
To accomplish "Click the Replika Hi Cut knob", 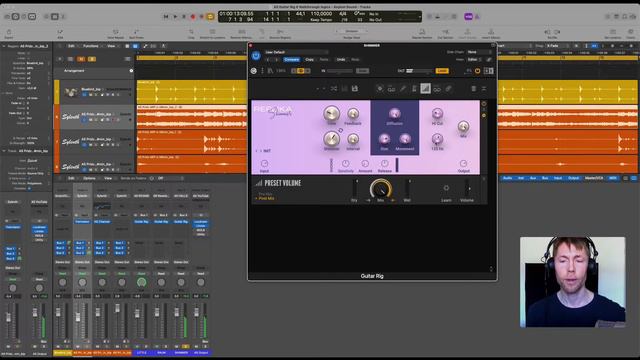I will point(437,113).
